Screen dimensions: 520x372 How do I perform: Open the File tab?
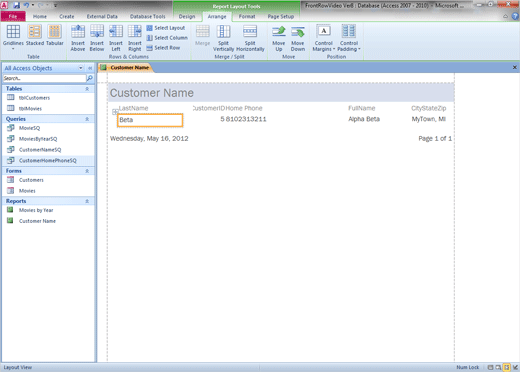13,16
